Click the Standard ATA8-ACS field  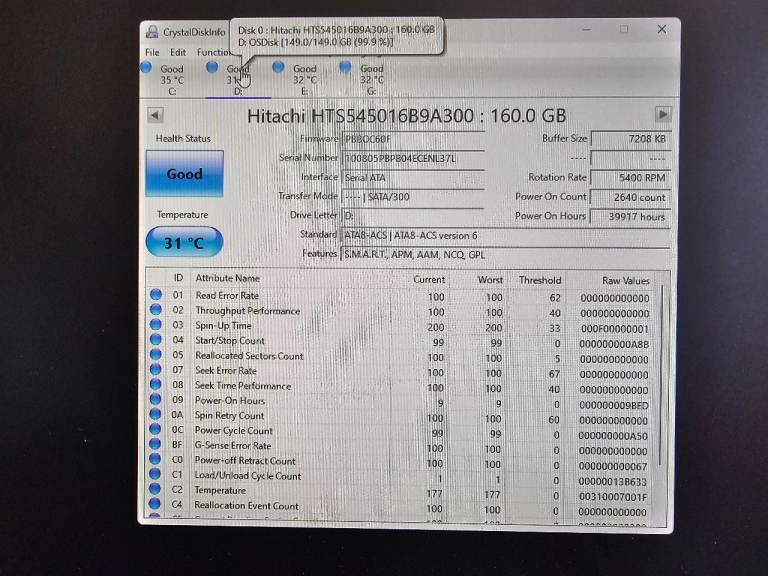point(505,236)
